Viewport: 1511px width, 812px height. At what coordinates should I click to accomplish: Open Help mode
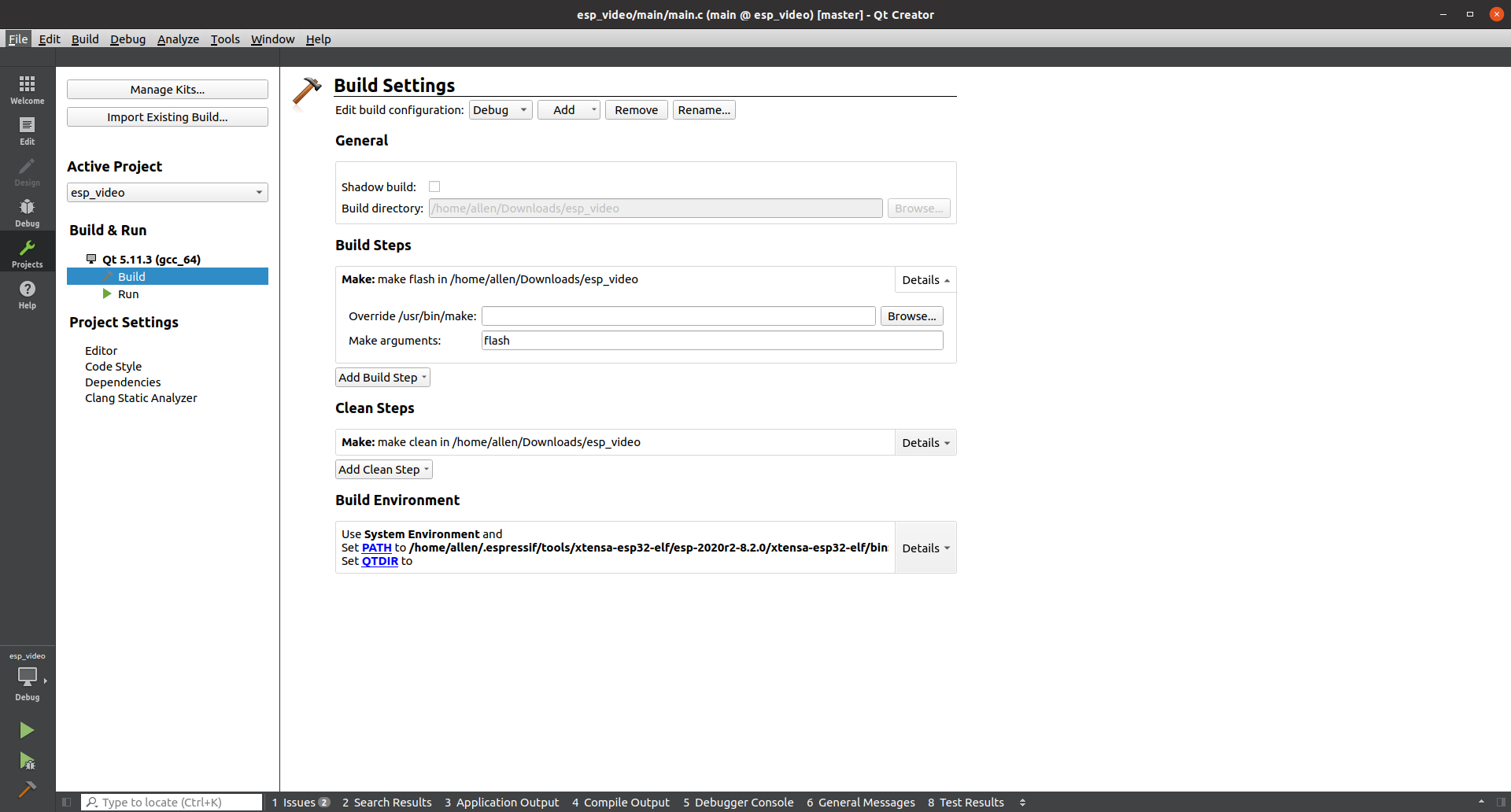[27, 293]
